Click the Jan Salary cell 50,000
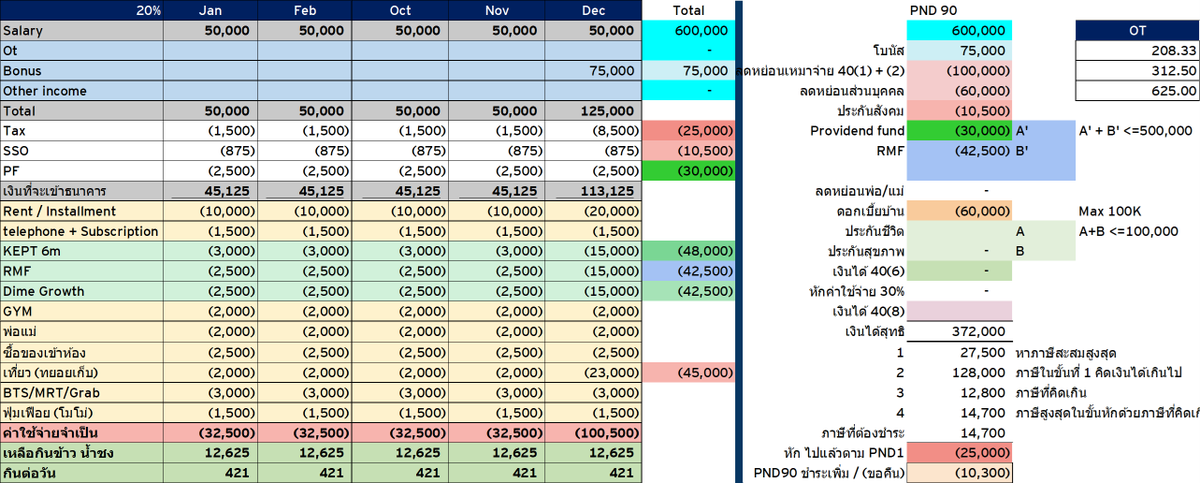This screenshot has height=483, width=1200. point(210,31)
